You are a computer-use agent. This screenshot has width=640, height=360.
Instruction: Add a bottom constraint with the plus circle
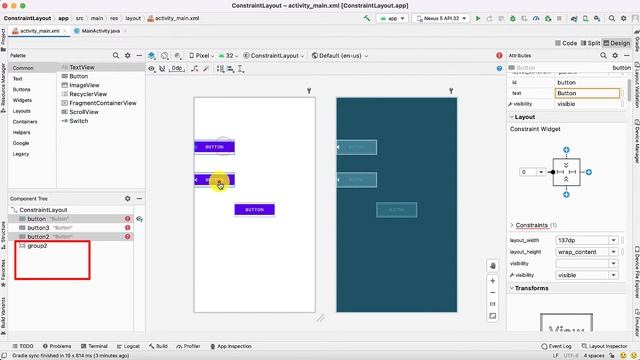[566, 195]
